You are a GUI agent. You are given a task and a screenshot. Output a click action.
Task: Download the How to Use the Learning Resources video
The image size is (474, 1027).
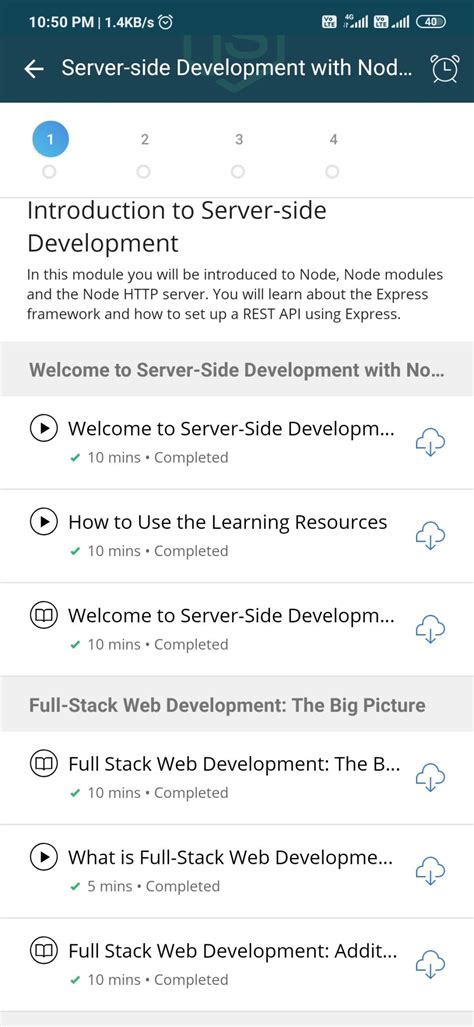(x=430, y=536)
